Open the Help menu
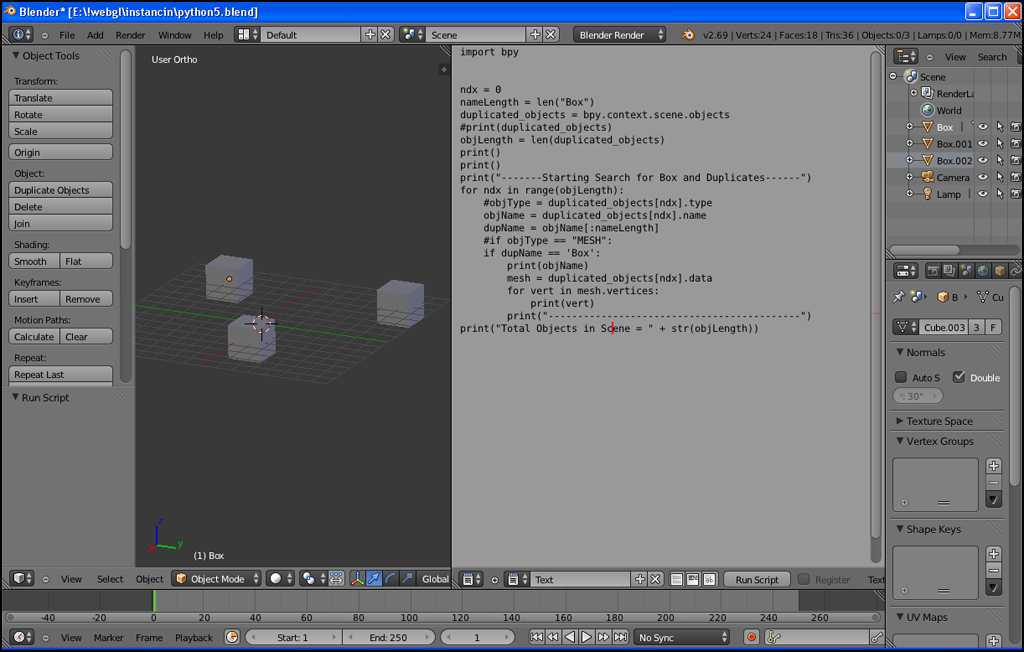Image resolution: width=1024 pixels, height=652 pixels. 213,35
